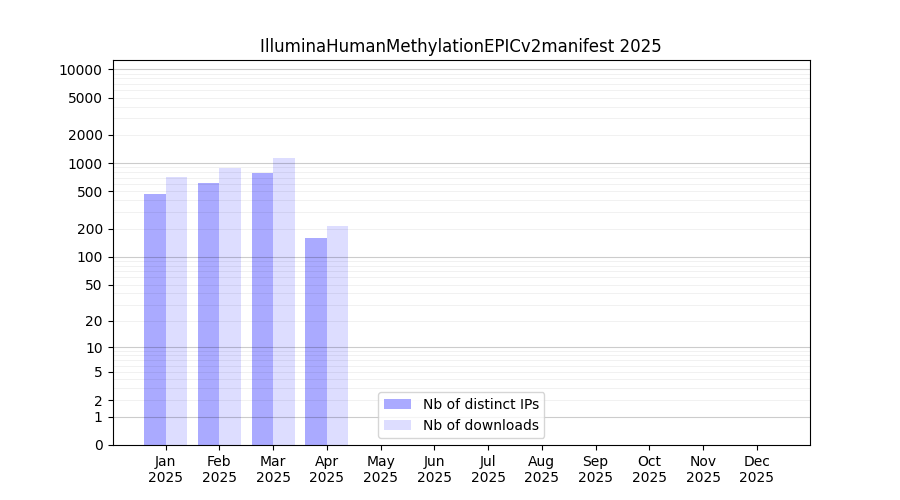Select the Apr 2025 distinct IPs bar

click(316, 341)
